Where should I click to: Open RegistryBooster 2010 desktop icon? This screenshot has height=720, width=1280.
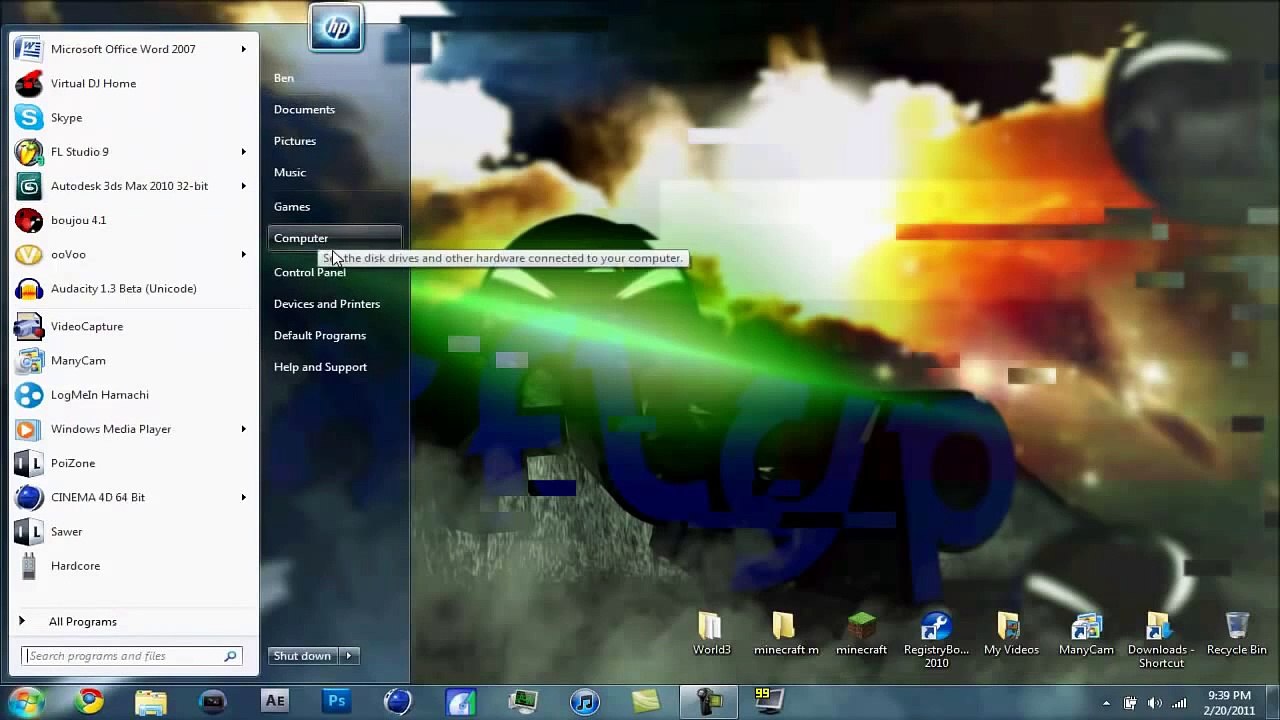pos(936,634)
